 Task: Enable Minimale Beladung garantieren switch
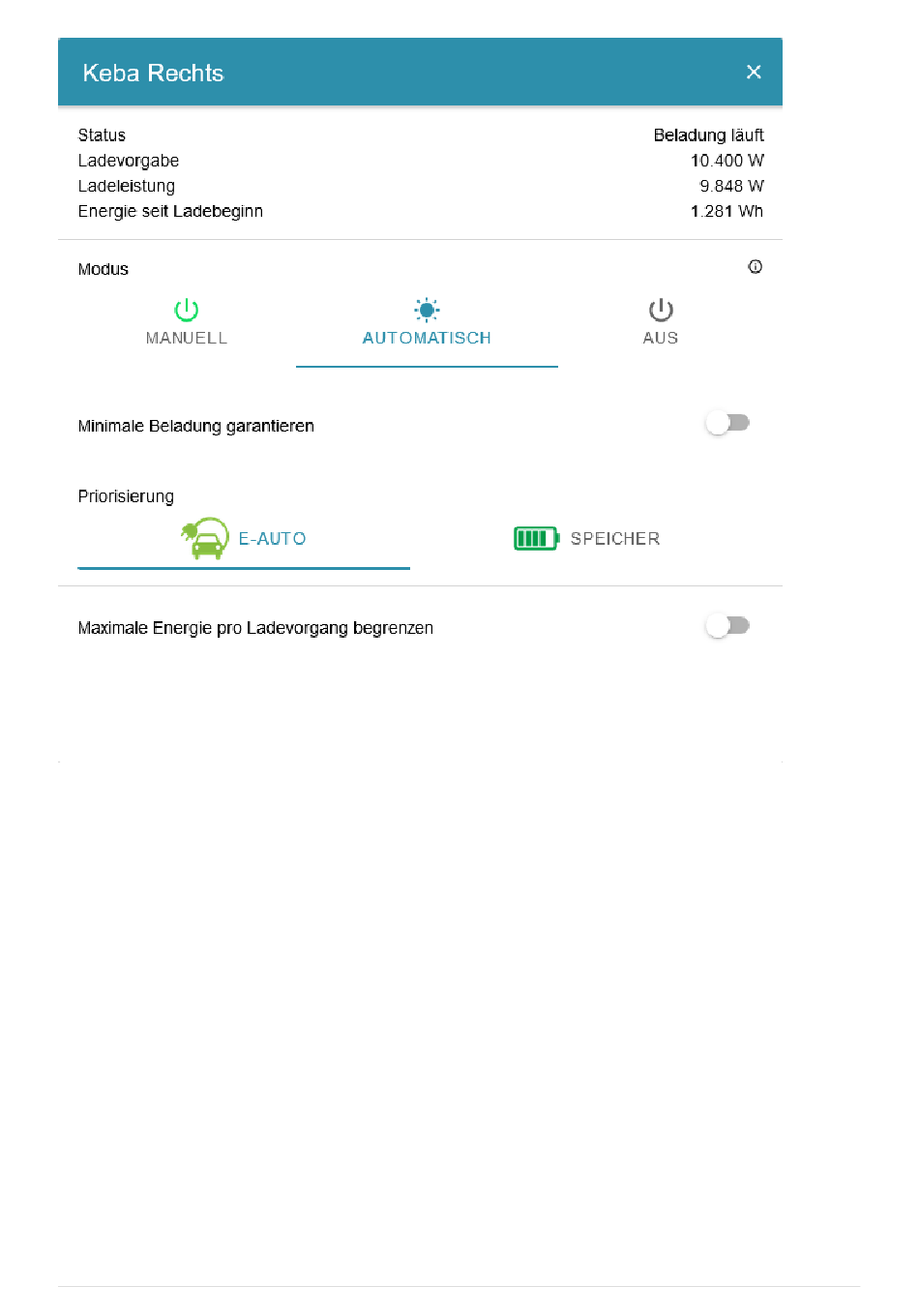click(x=727, y=423)
